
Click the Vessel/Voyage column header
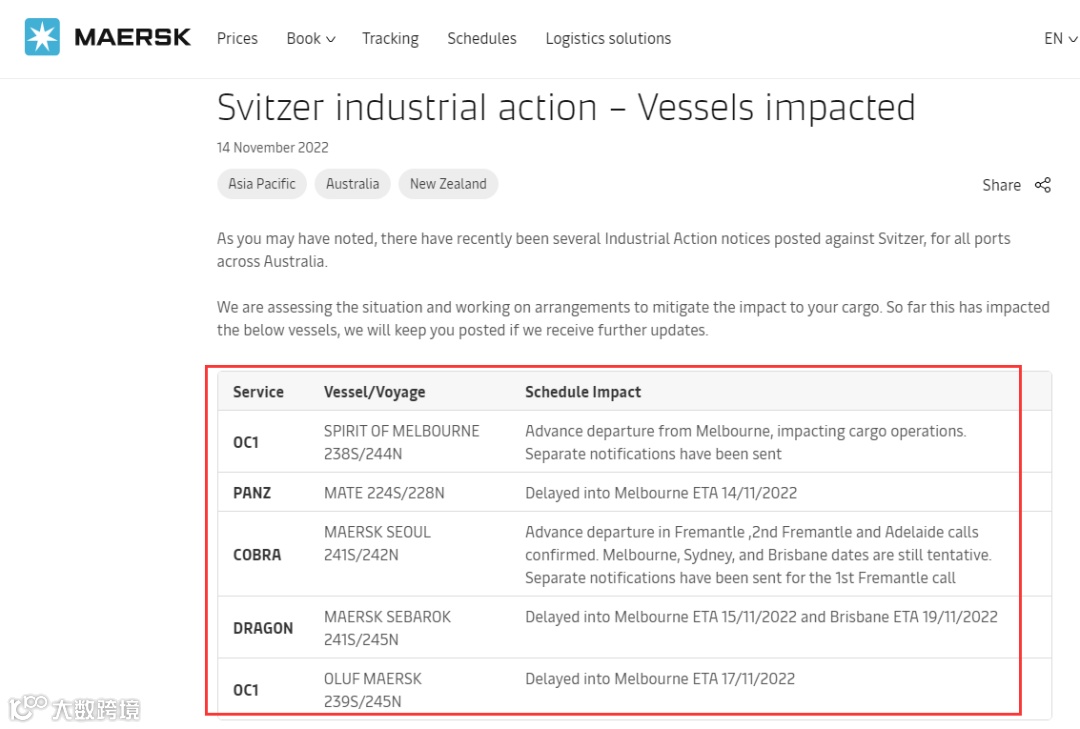(x=374, y=392)
